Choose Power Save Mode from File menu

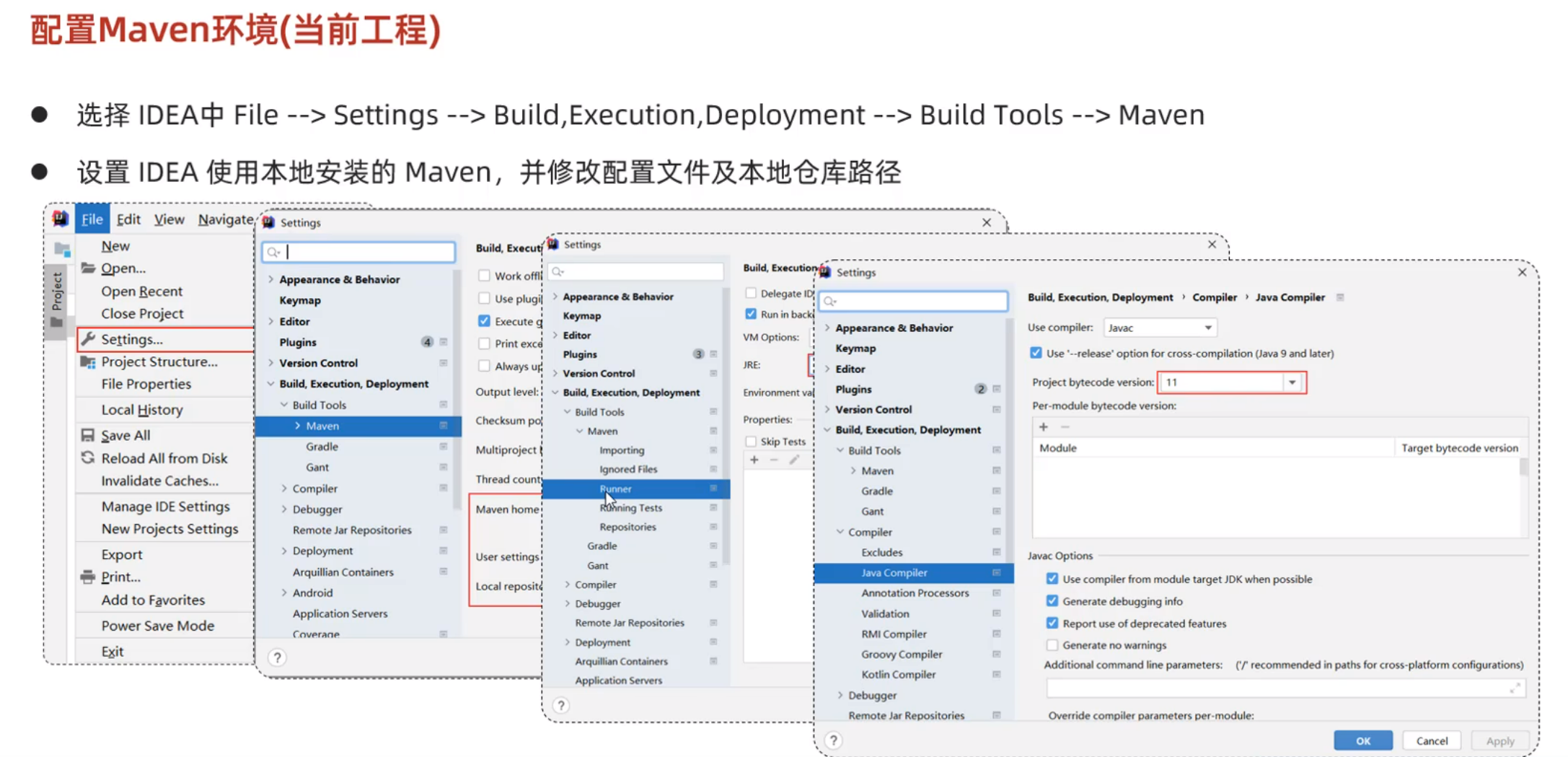pyautogui.click(x=157, y=626)
